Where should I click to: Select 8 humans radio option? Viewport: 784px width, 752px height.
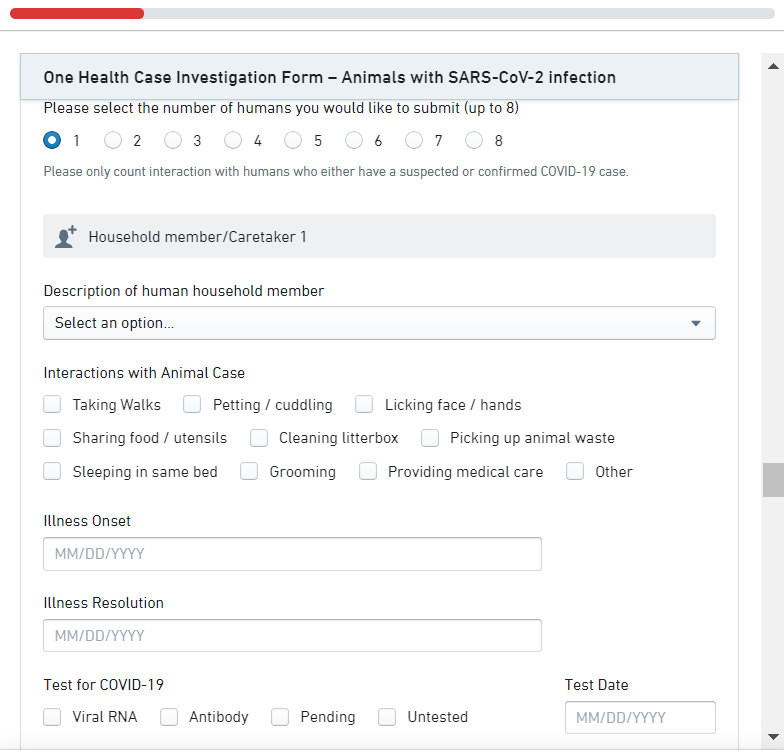[x=474, y=141]
